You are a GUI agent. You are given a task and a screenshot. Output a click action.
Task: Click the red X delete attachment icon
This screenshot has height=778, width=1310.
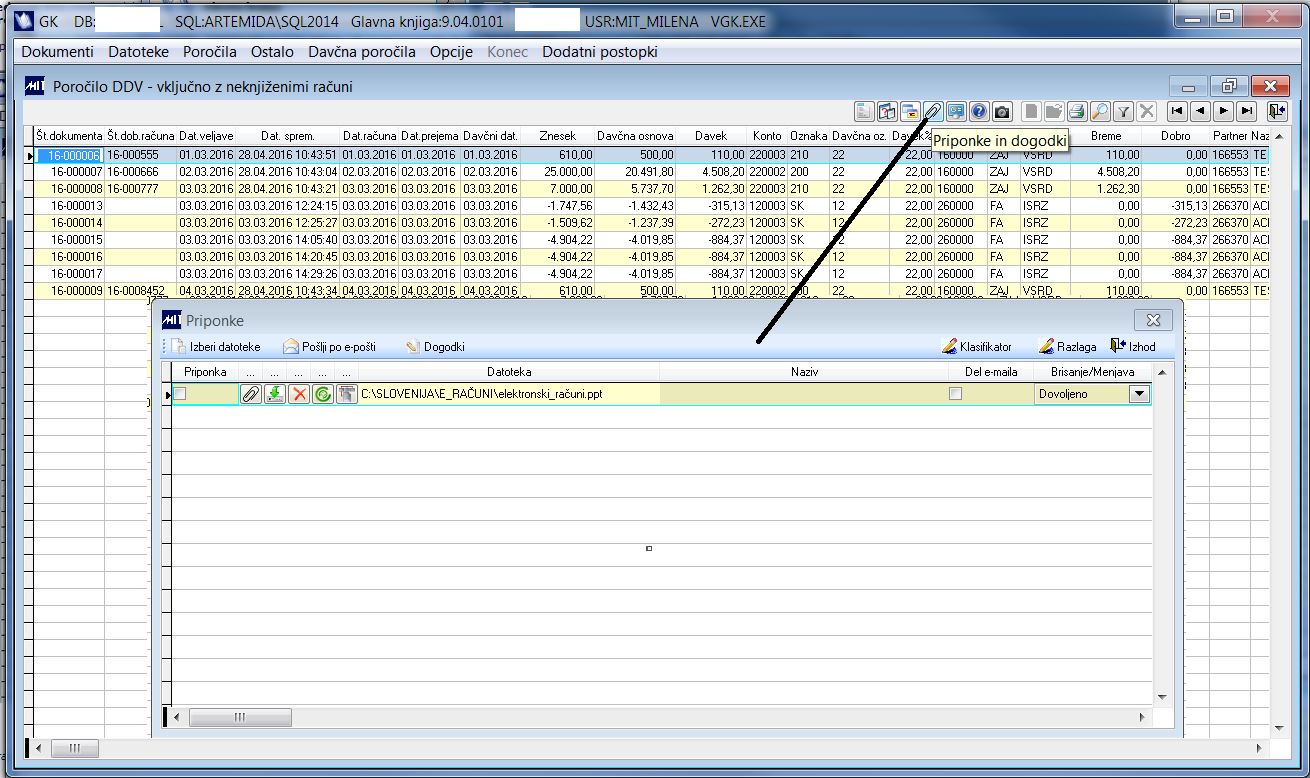pyautogui.click(x=298, y=394)
